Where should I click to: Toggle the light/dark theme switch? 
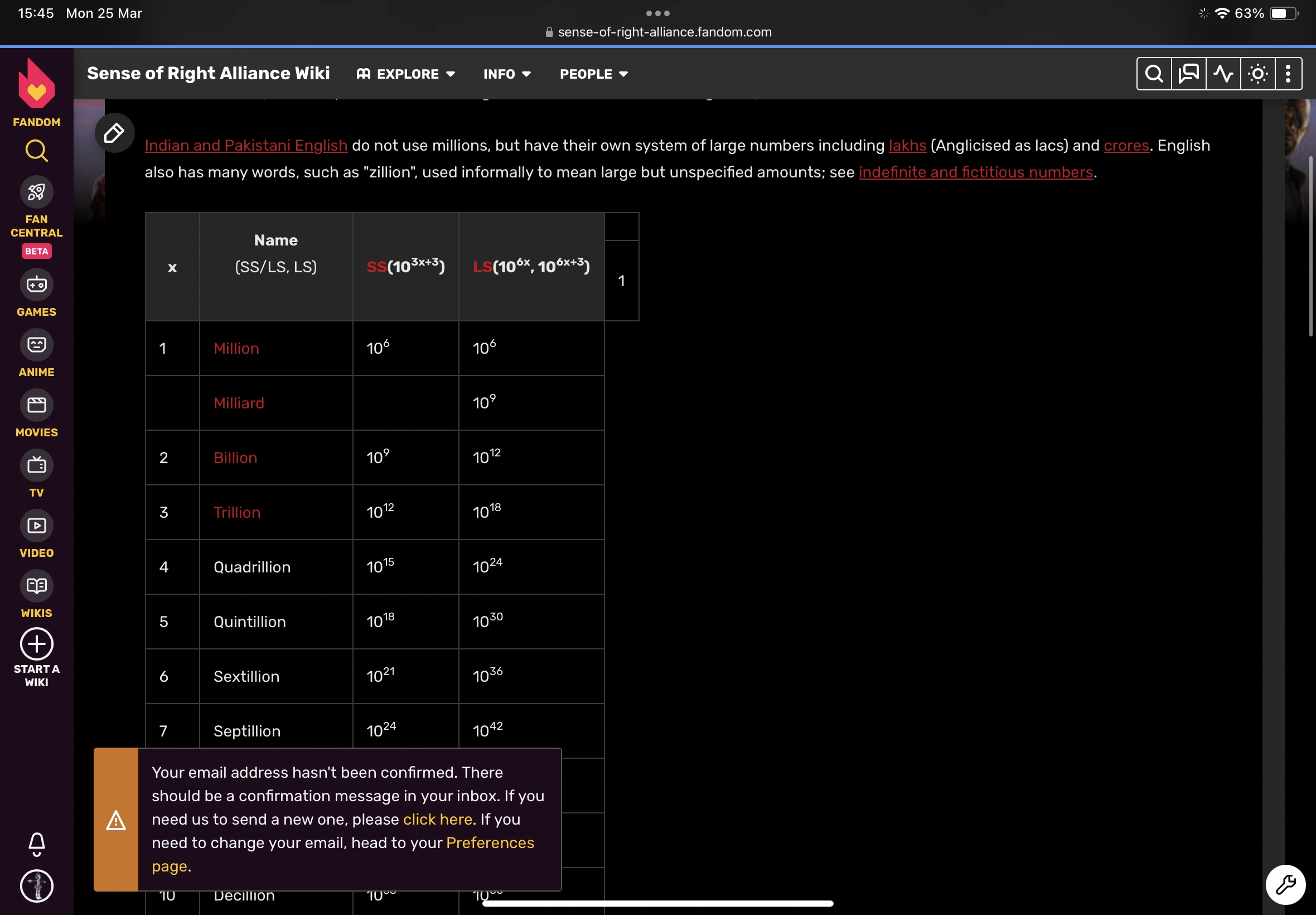[x=1257, y=74]
